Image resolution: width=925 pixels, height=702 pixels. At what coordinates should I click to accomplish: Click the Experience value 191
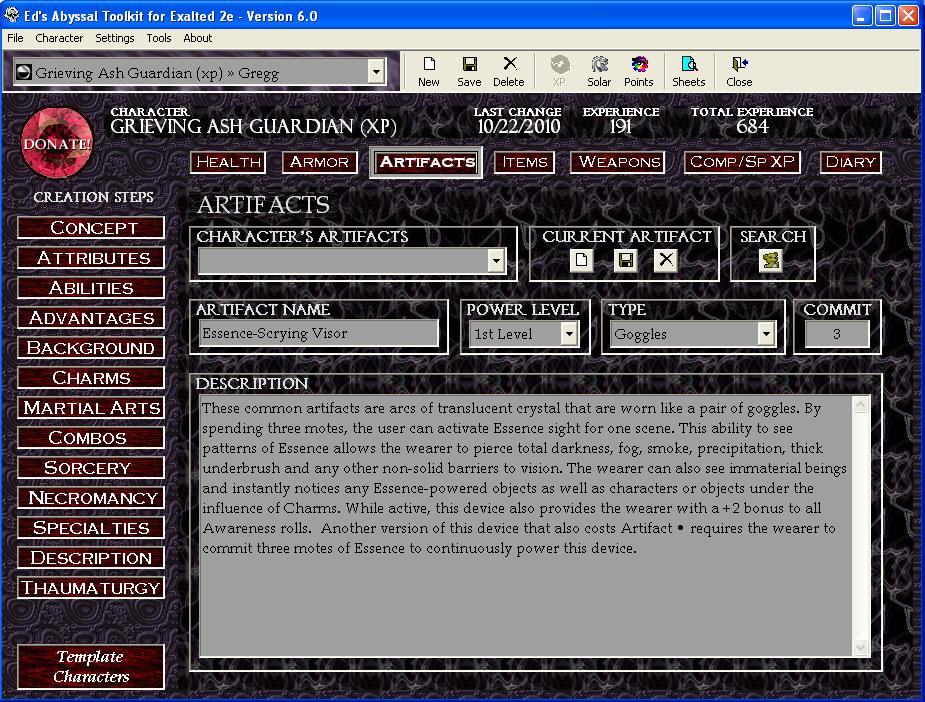[x=621, y=126]
